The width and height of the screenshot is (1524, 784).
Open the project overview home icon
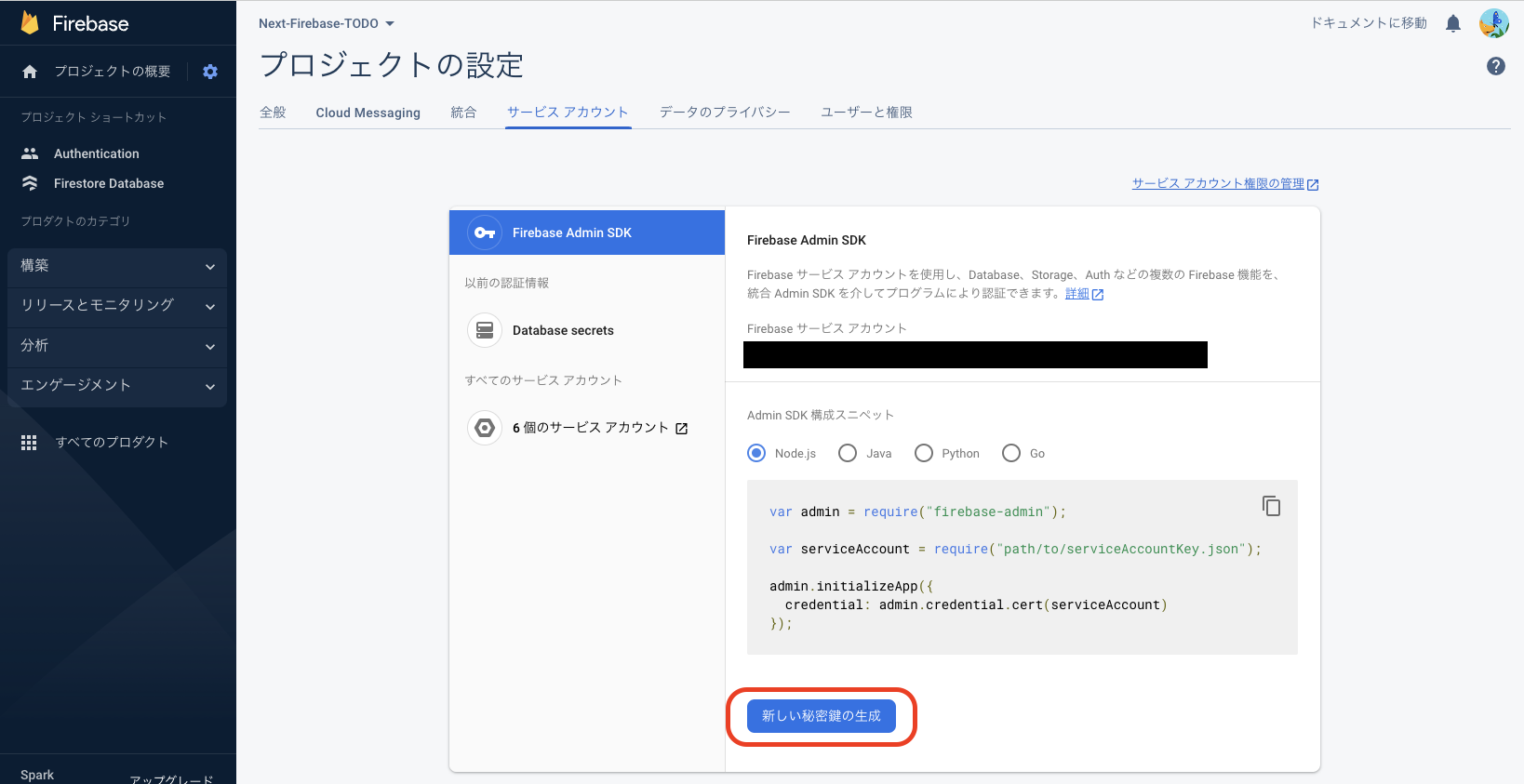pos(30,72)
